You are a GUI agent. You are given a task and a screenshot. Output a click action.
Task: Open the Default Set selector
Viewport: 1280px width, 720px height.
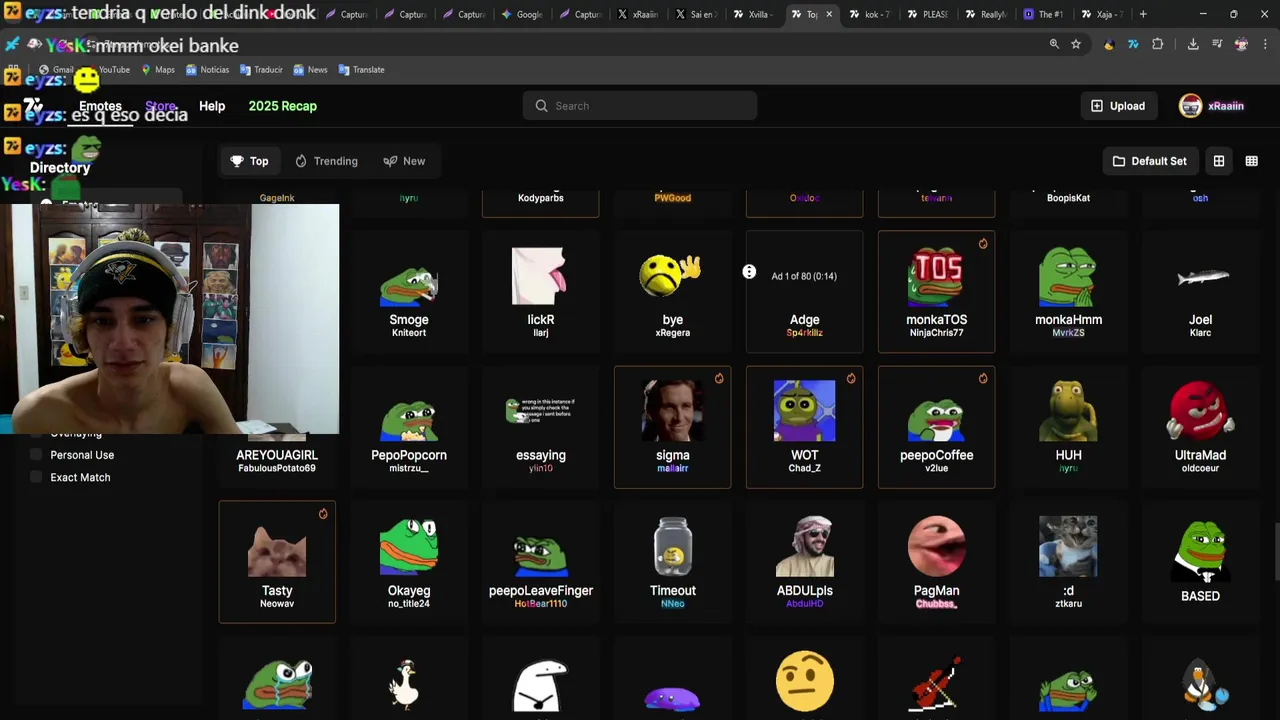1149,161
